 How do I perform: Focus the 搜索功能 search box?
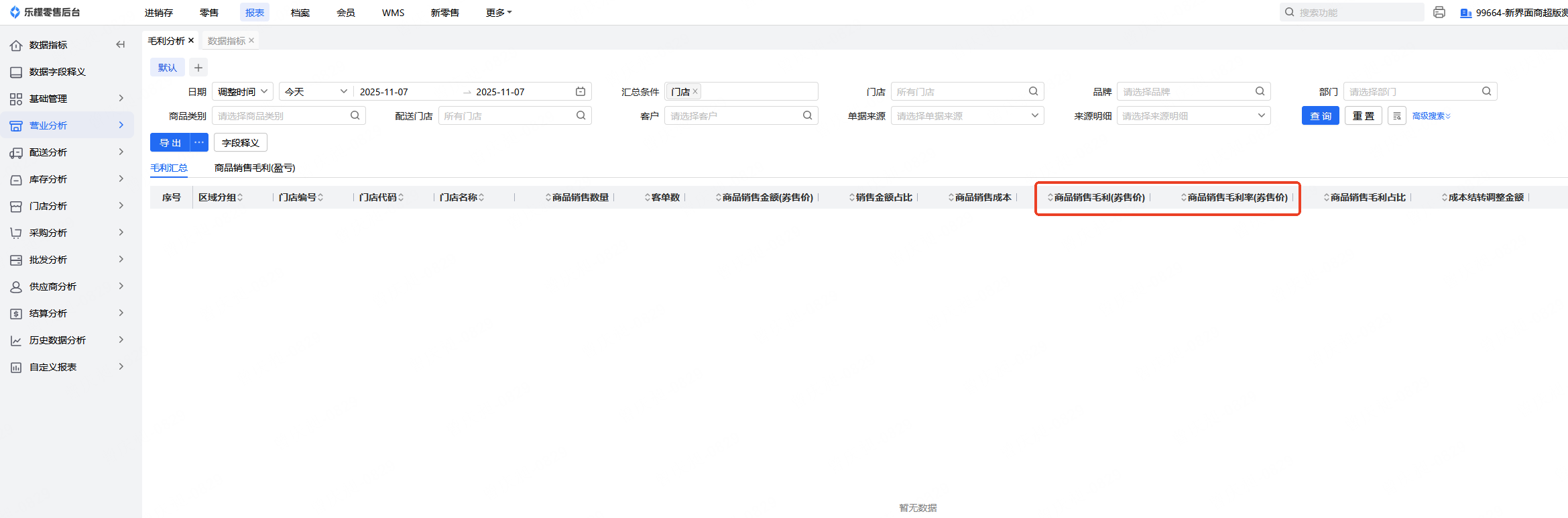point(1352,12)
